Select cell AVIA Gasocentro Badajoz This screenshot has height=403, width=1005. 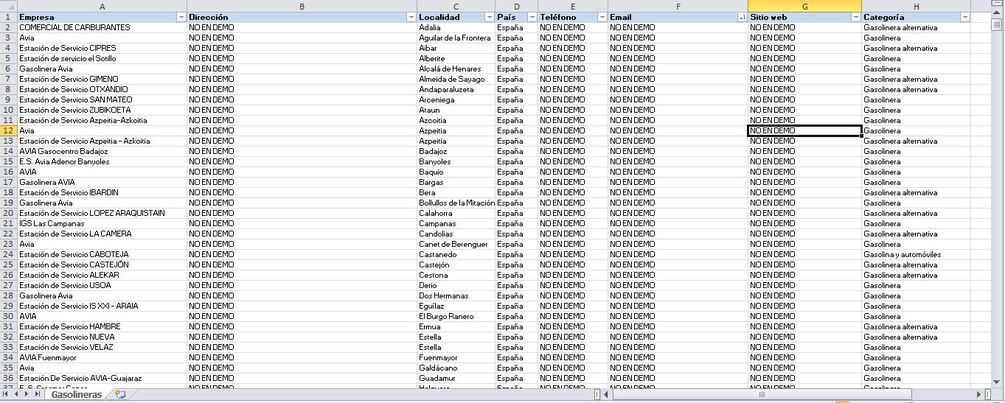click(x=102, y=151)
